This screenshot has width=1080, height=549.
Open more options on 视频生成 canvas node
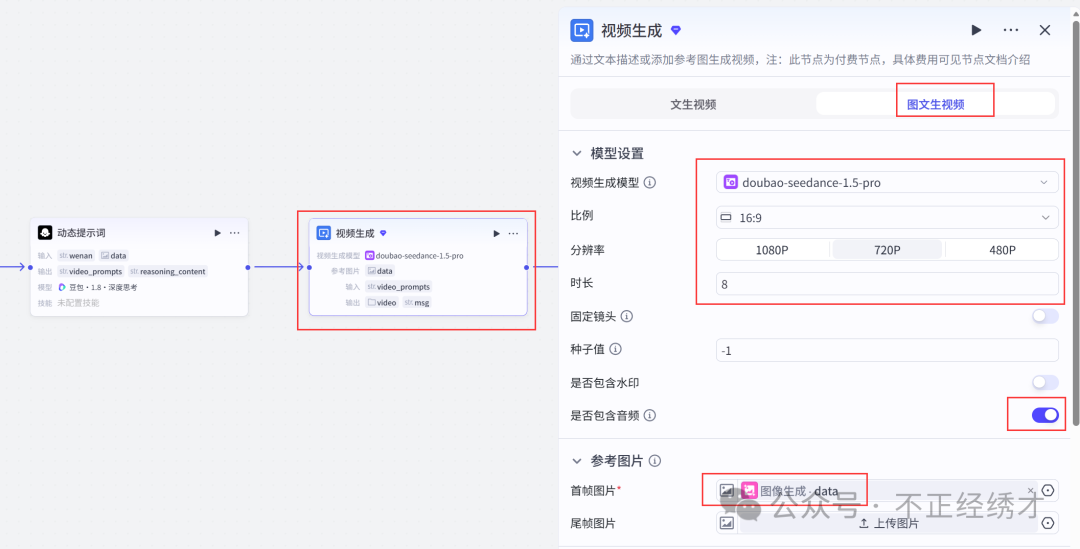(x=513, y=234)
